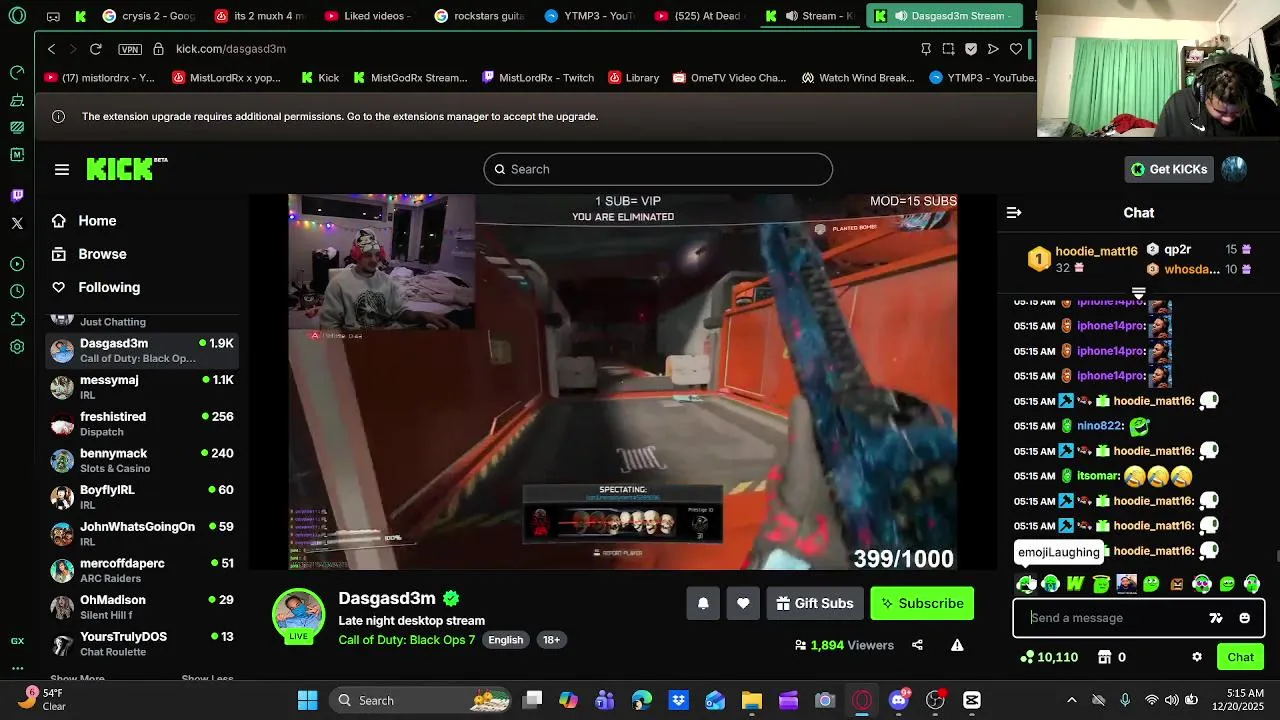Click the chat translate icon in message box
Image resolution: width=1280 pixels, height=720 pixels.
pyautogui.click(x=1216, y=618)
